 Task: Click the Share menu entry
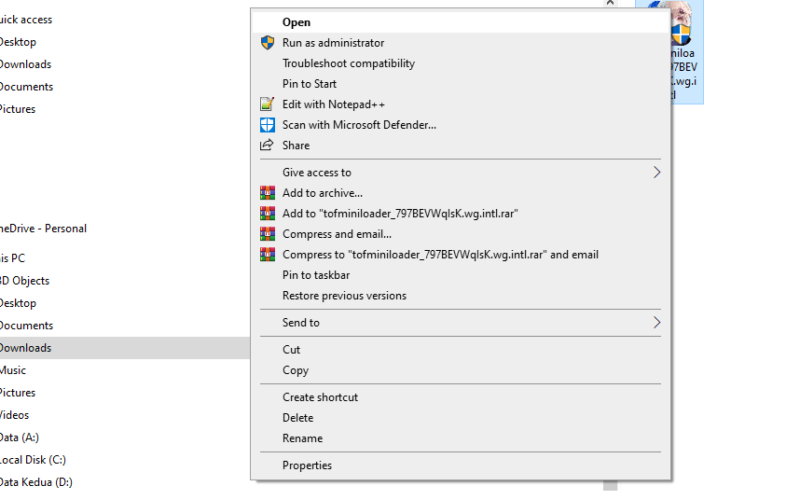tap(460, 145)
